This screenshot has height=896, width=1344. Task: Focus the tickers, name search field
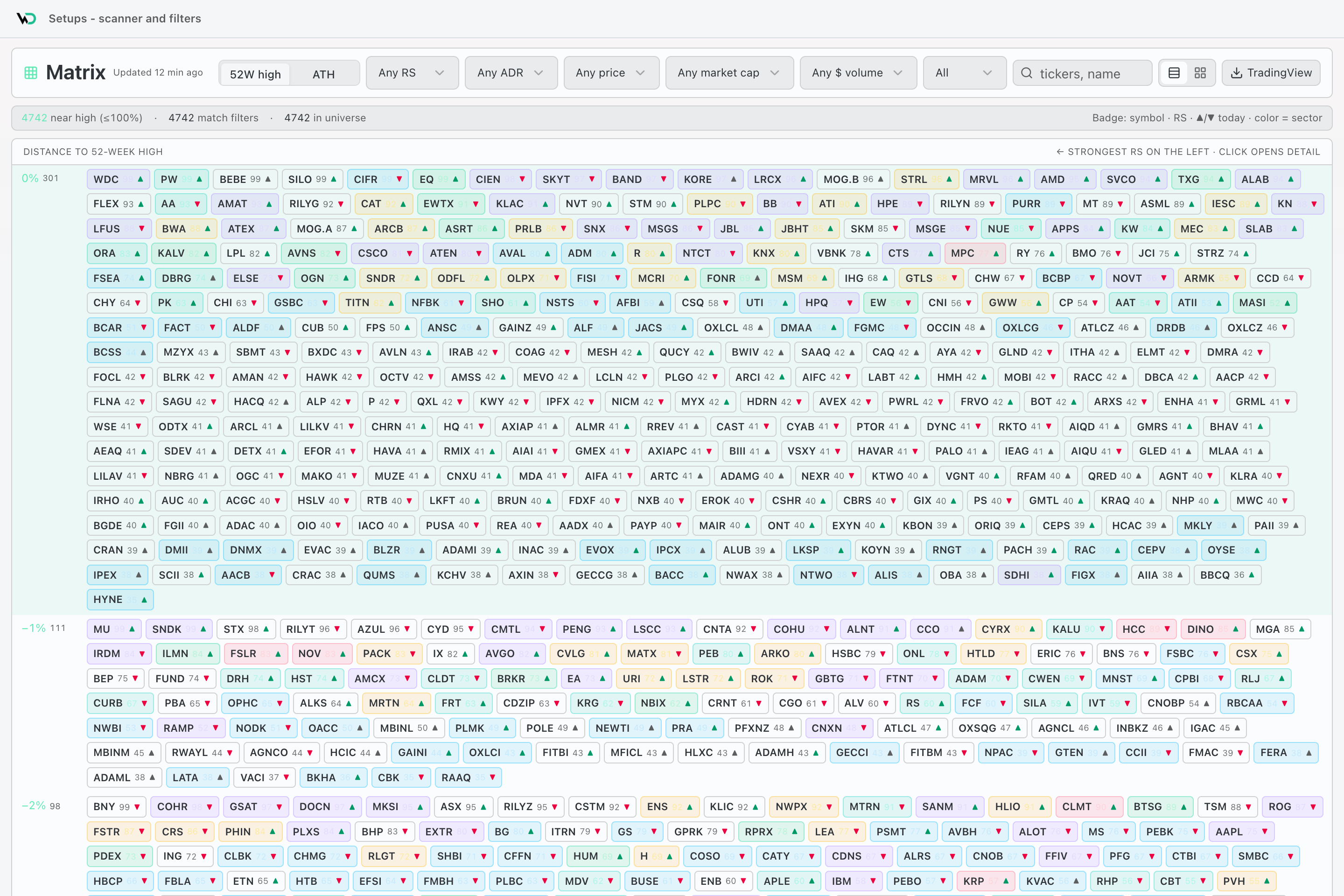point(1082,73)
